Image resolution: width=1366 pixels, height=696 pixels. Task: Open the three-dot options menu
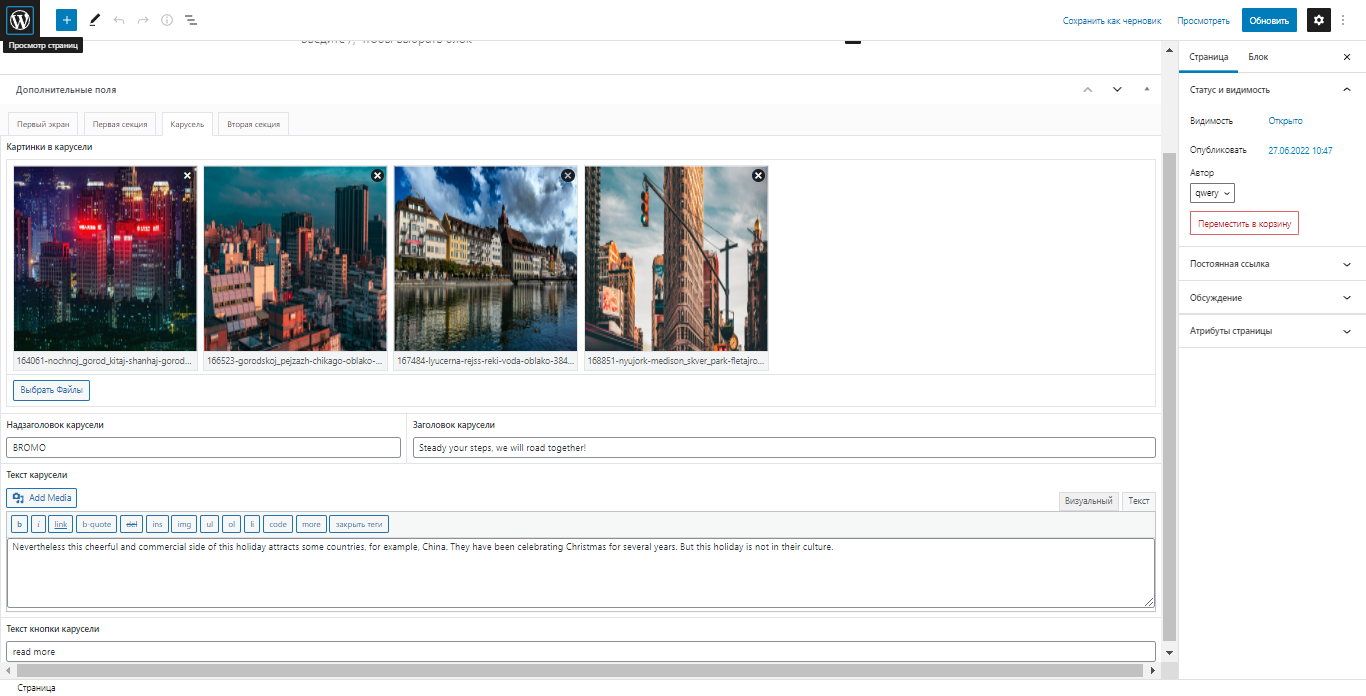coord(1343,19)
